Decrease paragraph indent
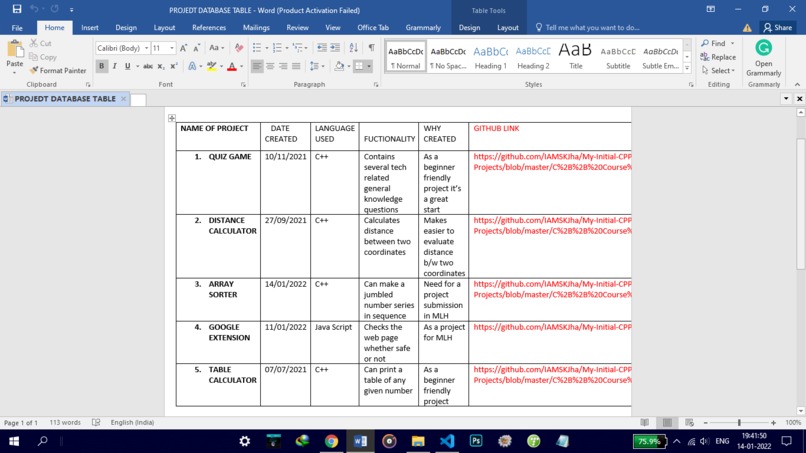This screenshot has height=453, width=806. [322, 48]
